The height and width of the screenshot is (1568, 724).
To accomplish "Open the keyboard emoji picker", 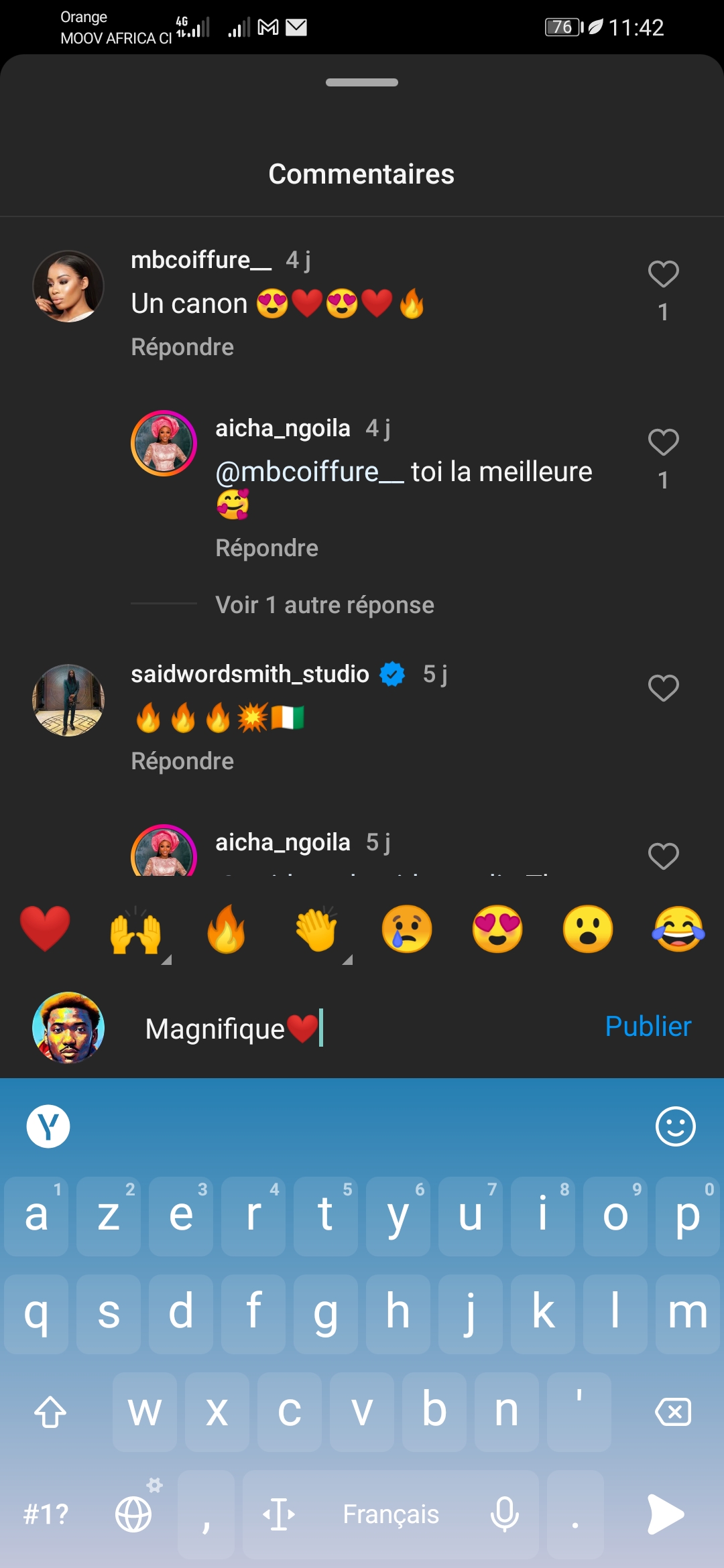I will pyautogui.click(x=675, y=1126).
